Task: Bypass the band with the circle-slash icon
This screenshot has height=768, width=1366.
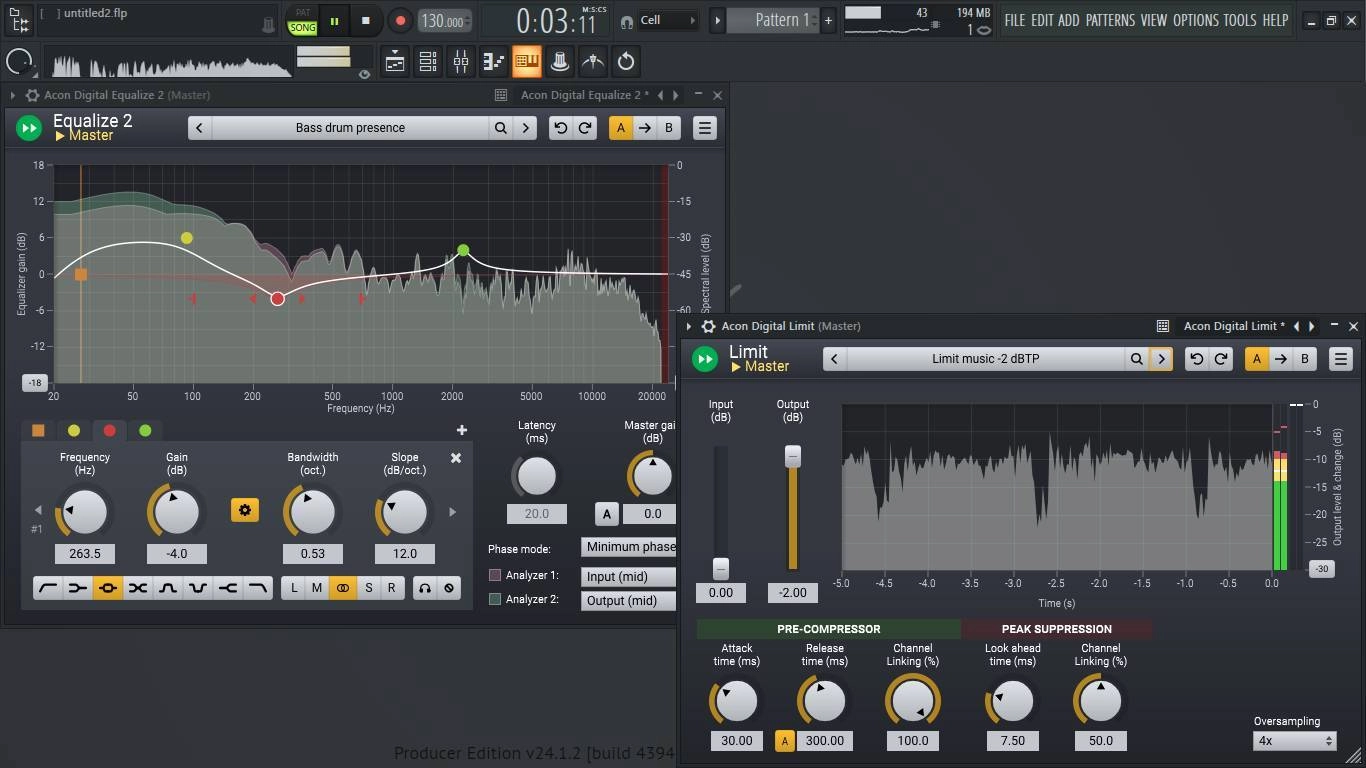Action: pyautogui.click(x=449, y=588)
